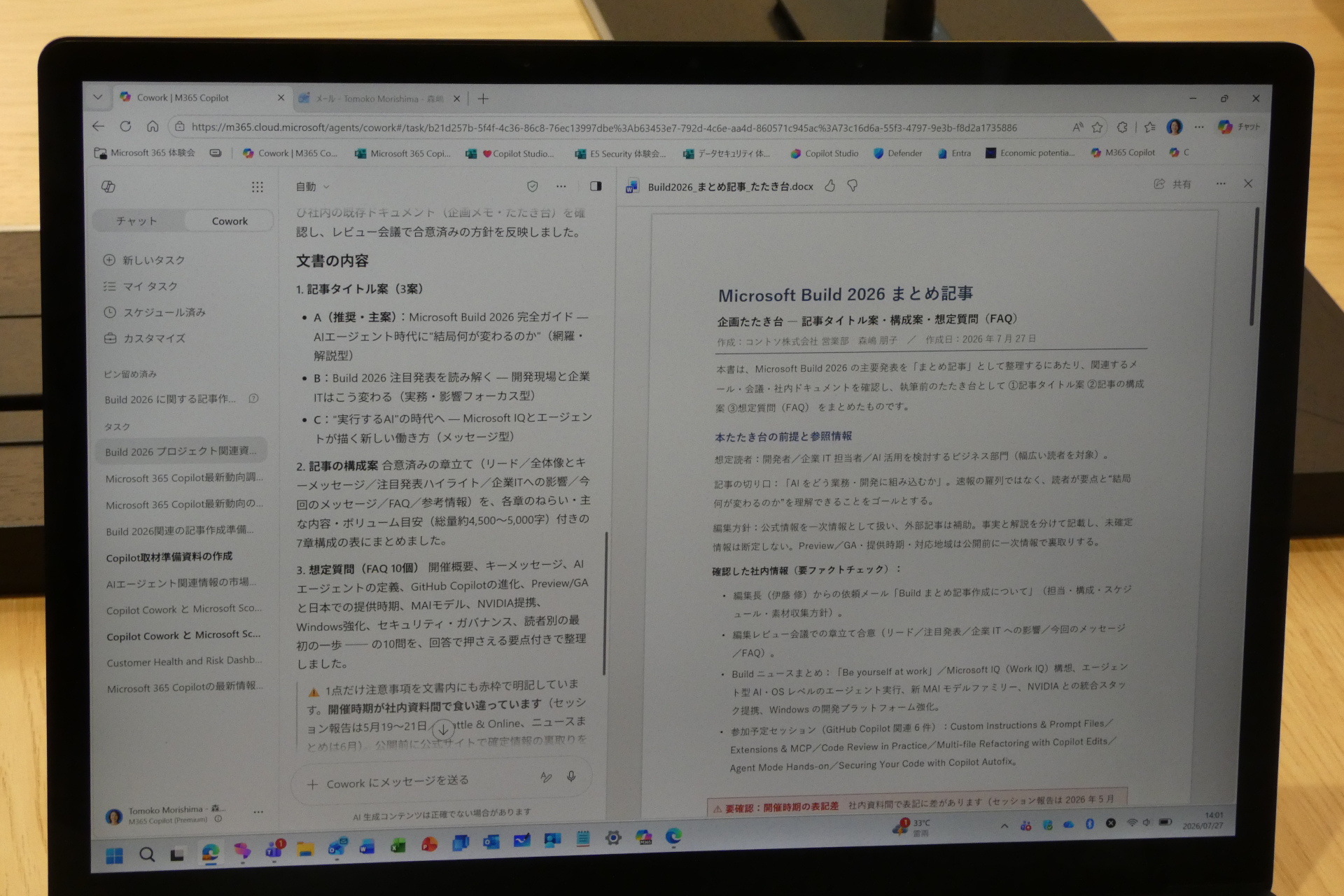Open Settings gear from taskbar
Image resolution: width=1344 pixels, height=896 pixels.
tap(613, 838)
